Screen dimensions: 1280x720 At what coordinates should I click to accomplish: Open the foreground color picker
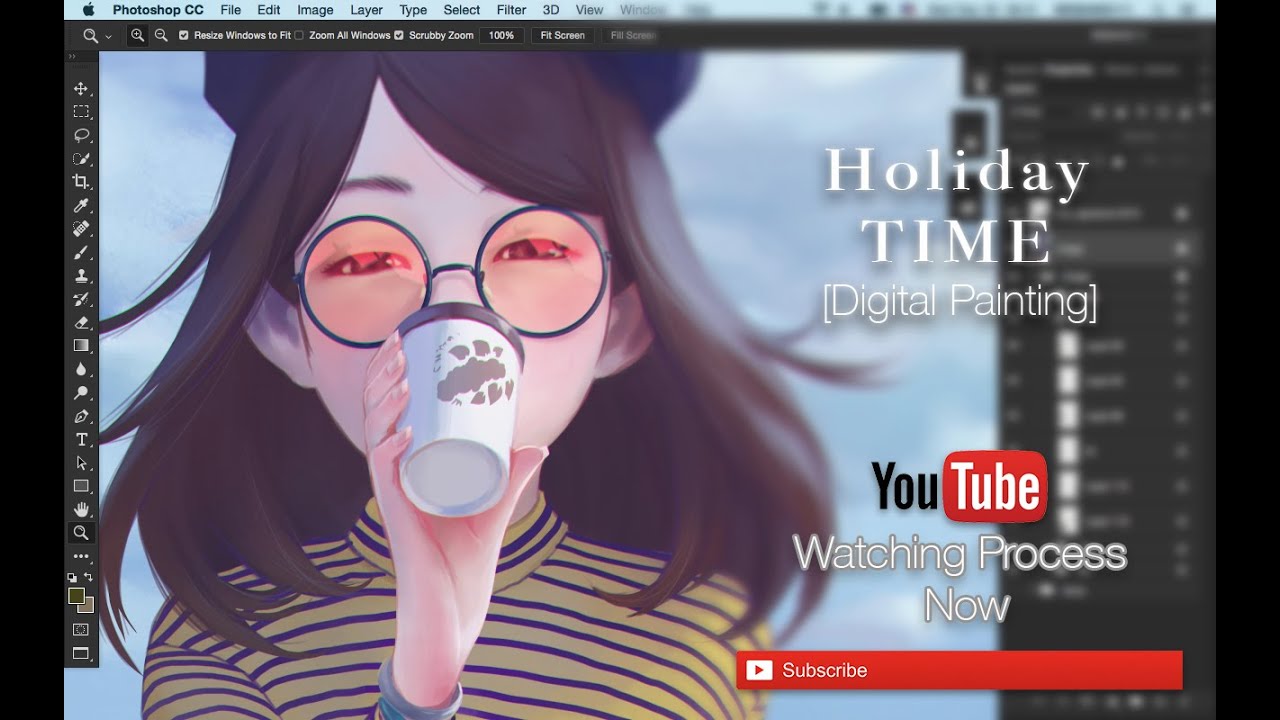76,596
